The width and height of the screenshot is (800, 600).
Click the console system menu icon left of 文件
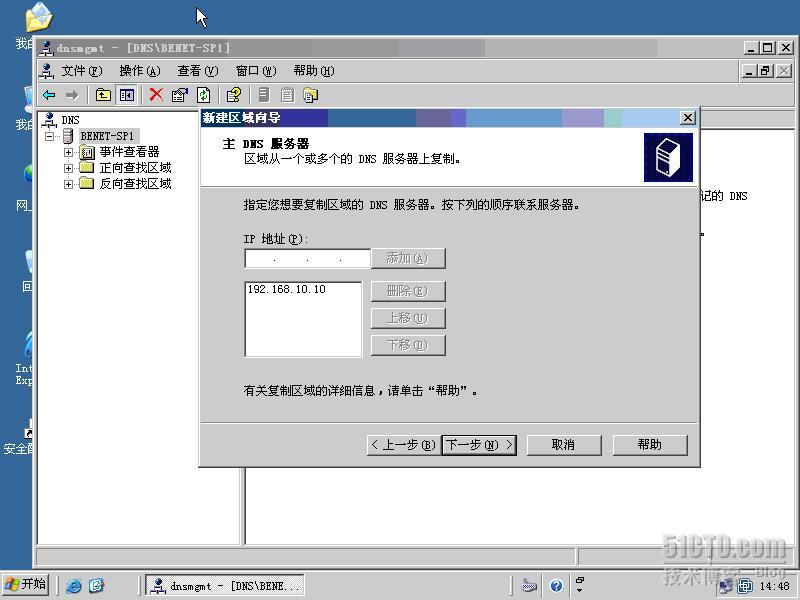click(x=47, y=71)
